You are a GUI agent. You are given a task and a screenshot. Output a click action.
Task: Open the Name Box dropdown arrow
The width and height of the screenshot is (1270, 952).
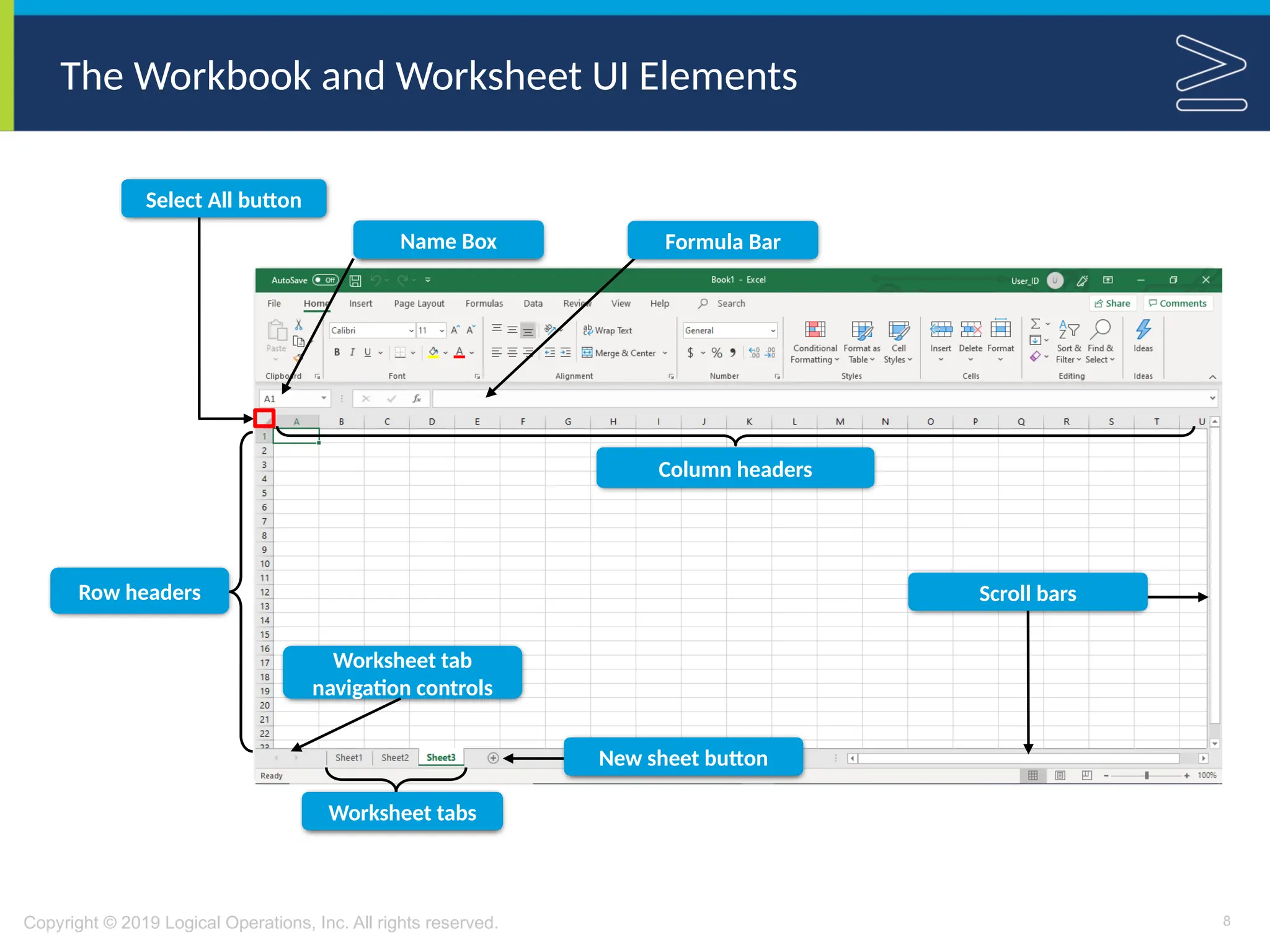click(324, 398)
